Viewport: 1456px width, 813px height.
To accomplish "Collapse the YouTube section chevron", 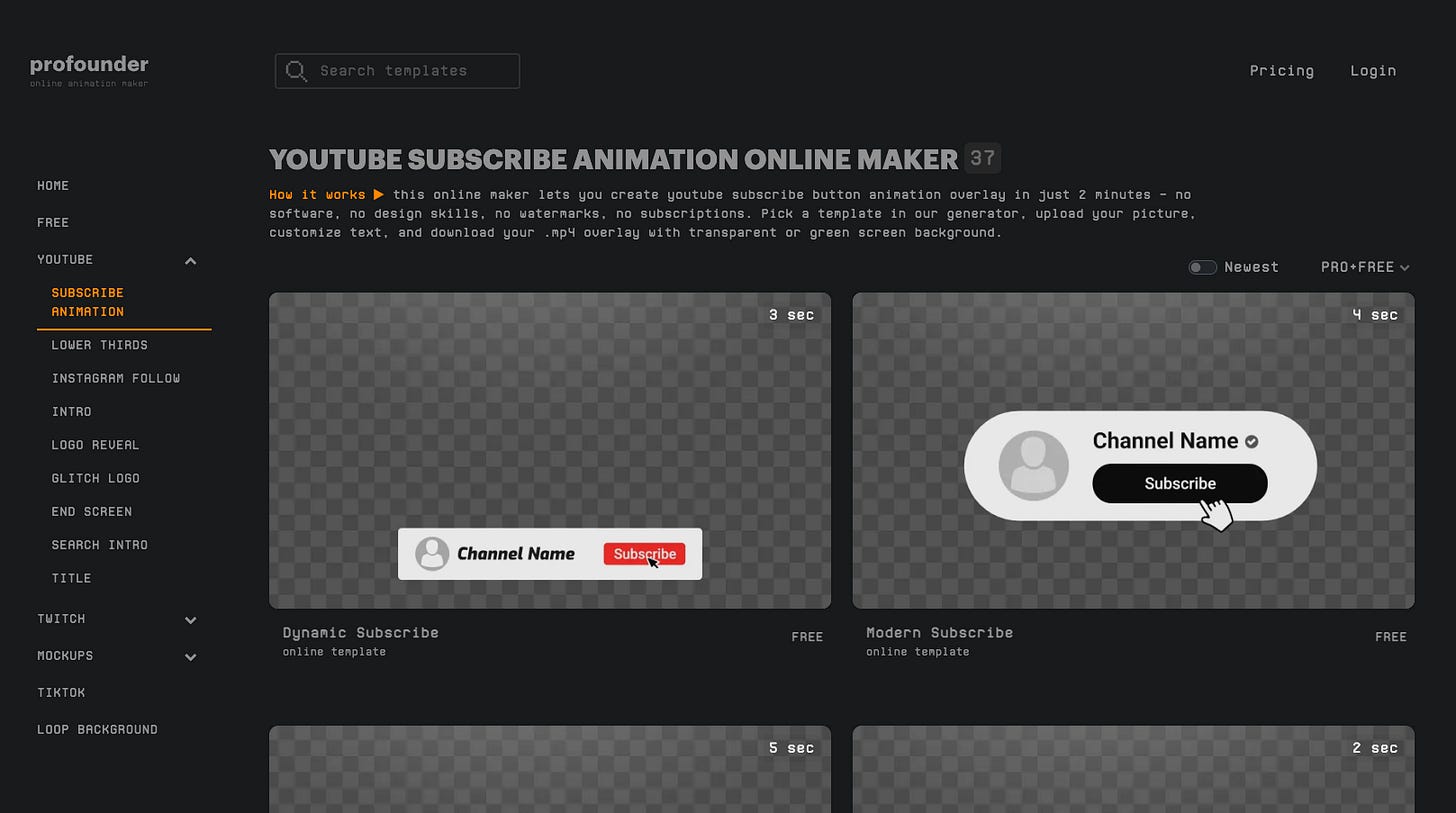I will 190,261.
